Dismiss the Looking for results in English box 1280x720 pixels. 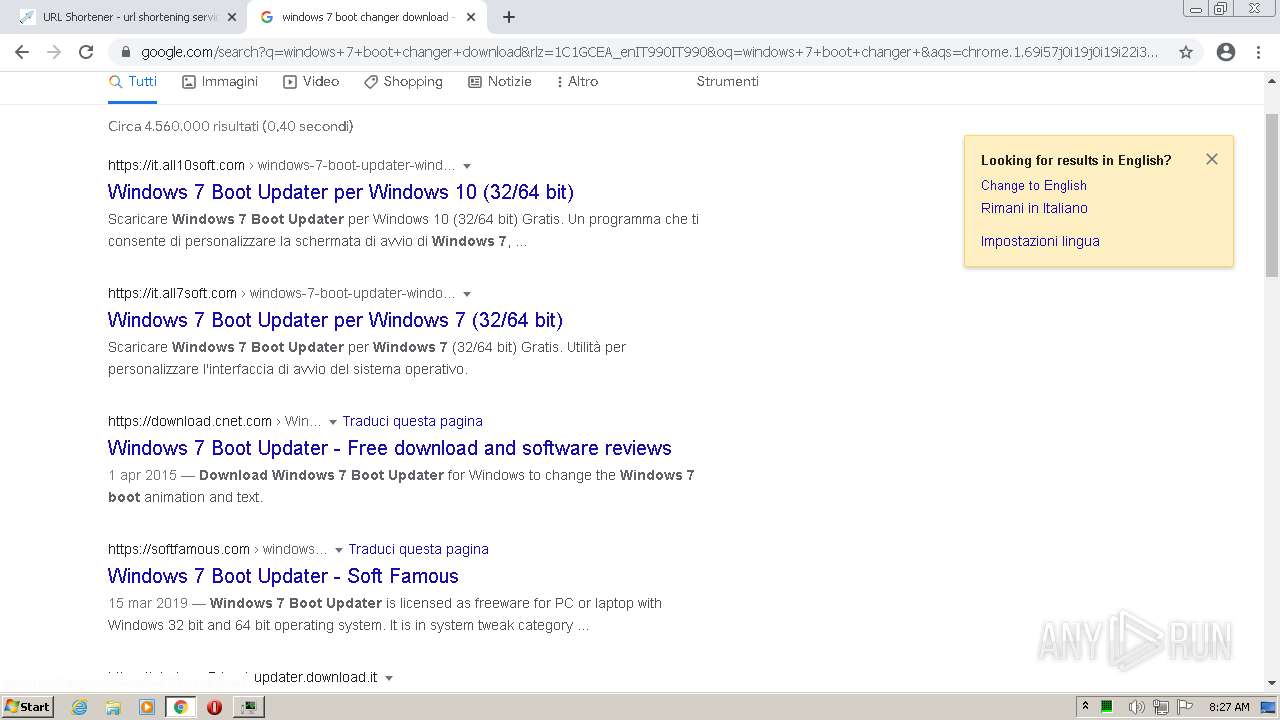[x=1212, y=159]
